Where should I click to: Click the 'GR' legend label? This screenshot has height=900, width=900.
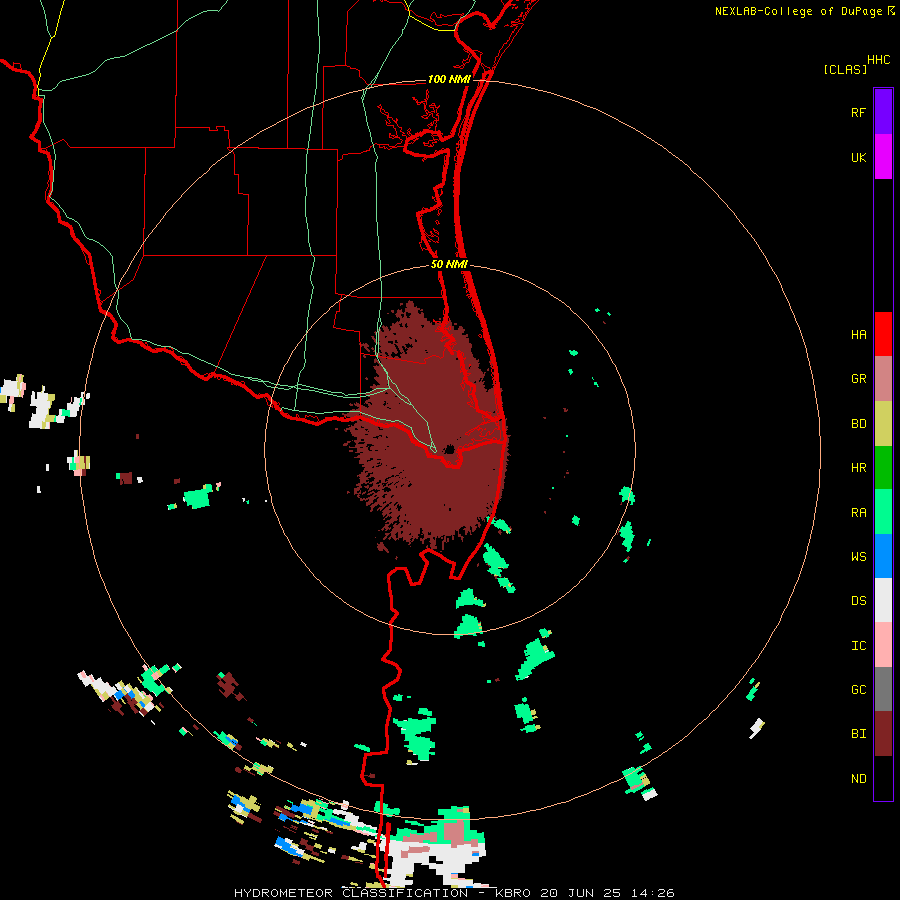point(858,379)
